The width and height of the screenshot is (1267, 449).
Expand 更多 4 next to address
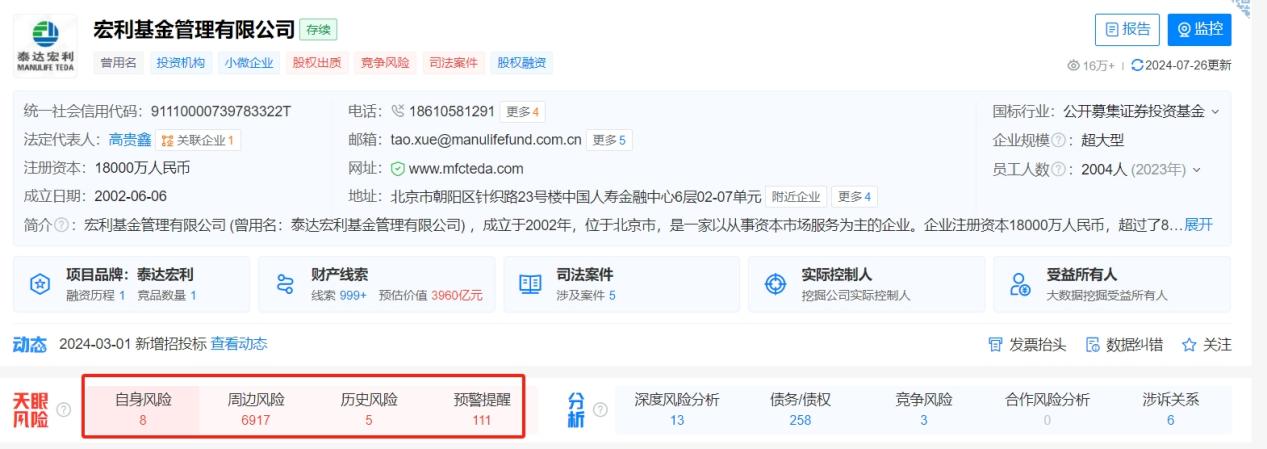coord(855,196)
